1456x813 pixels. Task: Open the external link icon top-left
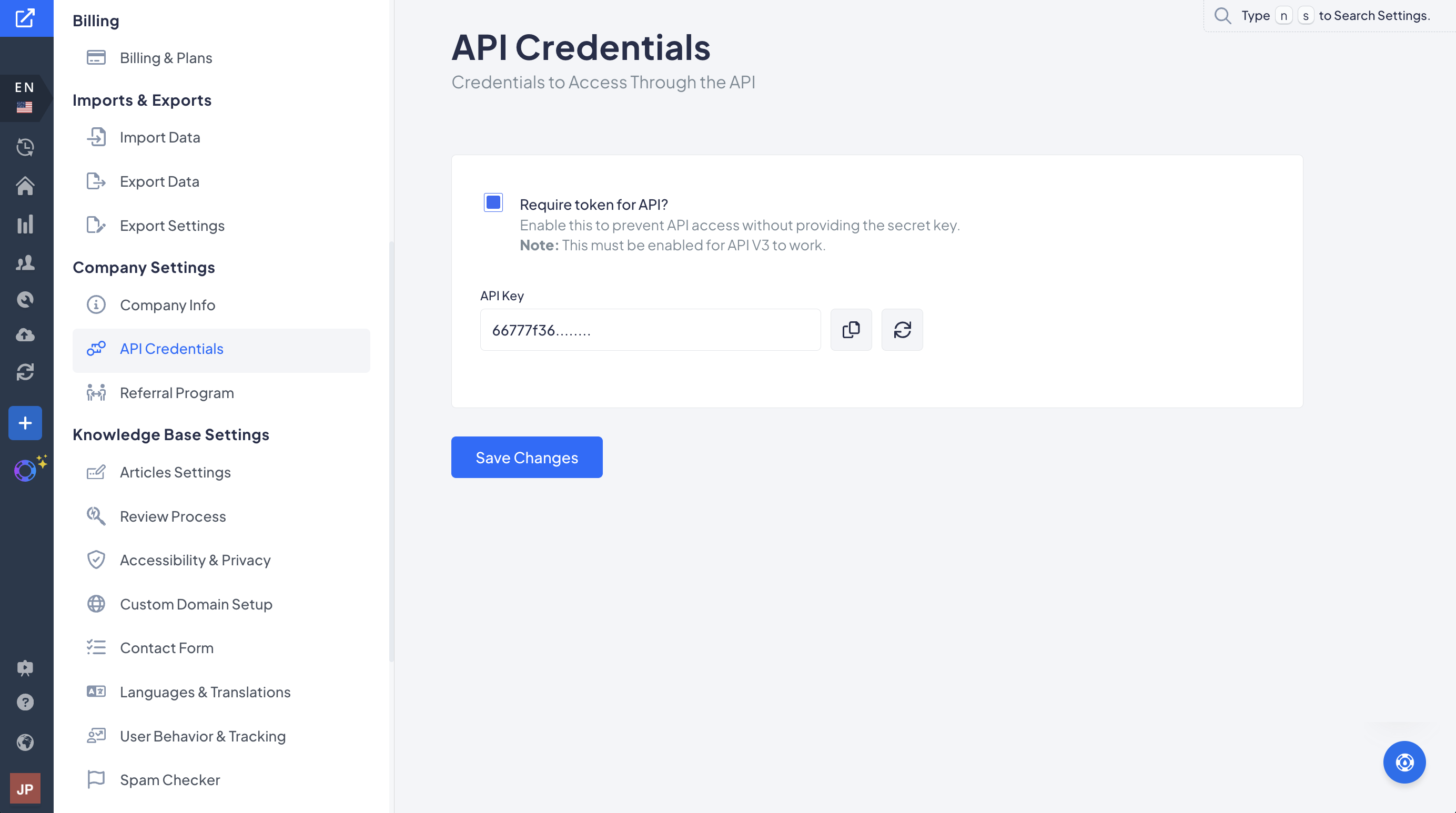(x=25, y=18)
